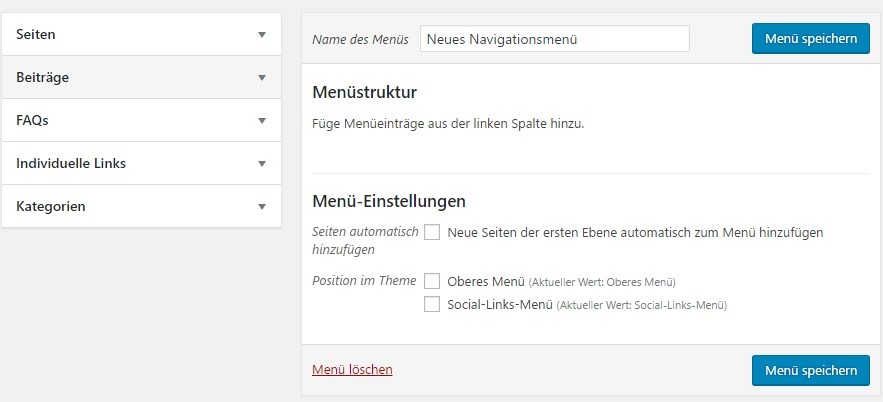Image resolution: width=883 pixels, height=402 pixels.
Task: Click Menü speichern next to Menü löschen
Action: tap(810, 370)
